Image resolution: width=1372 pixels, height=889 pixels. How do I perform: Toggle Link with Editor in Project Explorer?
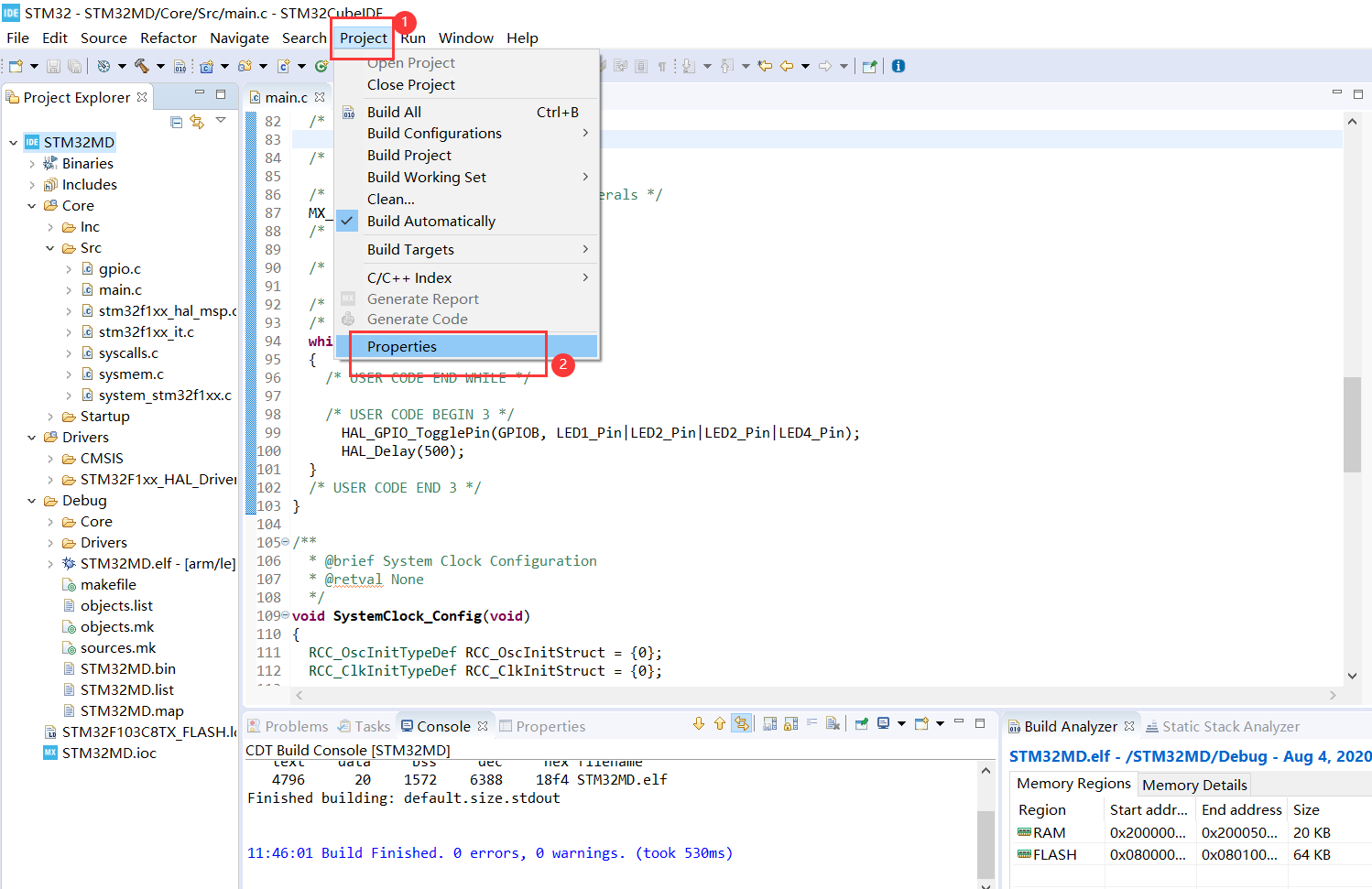pos(197,122)
